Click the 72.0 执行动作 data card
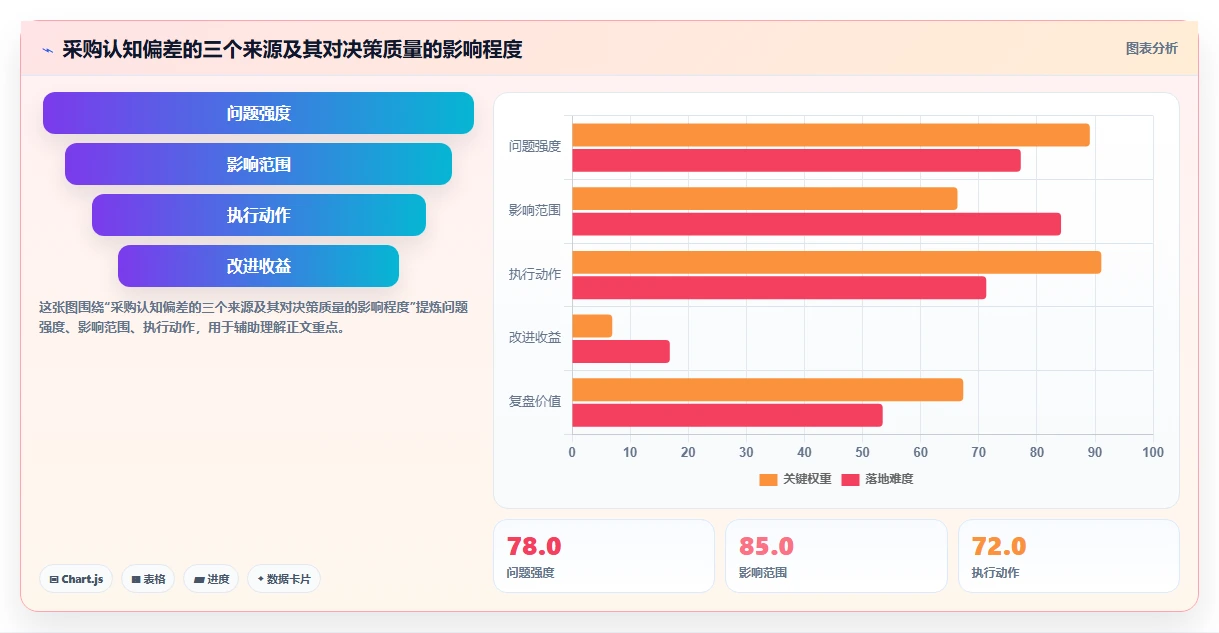This screenshot has width=1219, height=633. click(x=1069, y=556)
